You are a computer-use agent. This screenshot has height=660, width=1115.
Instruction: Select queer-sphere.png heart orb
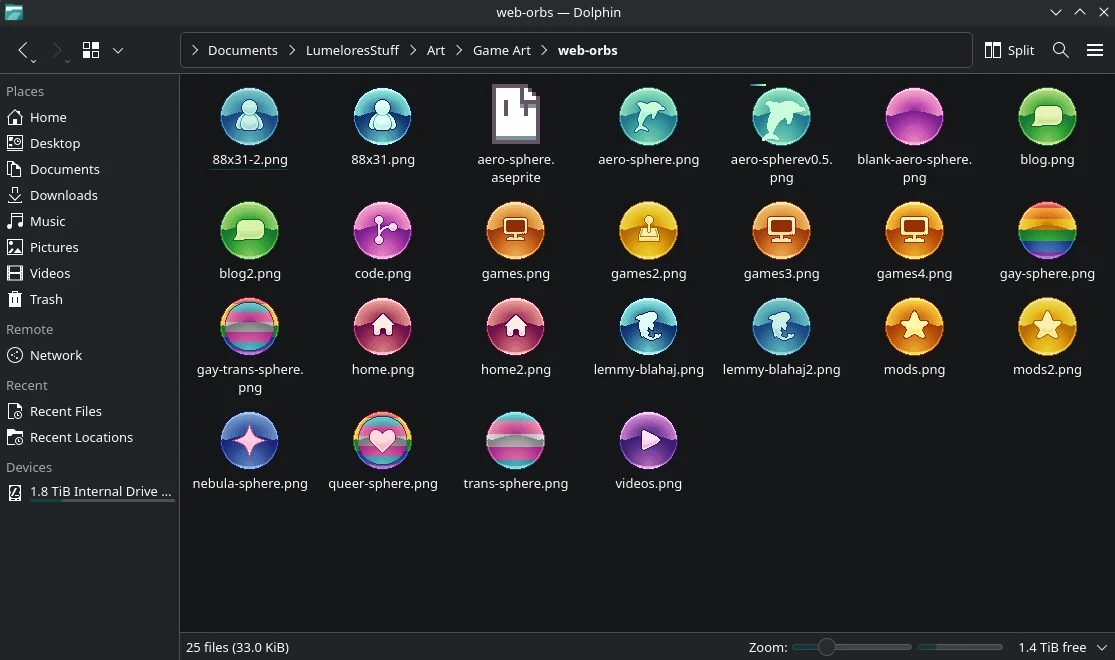pos(383,440)
